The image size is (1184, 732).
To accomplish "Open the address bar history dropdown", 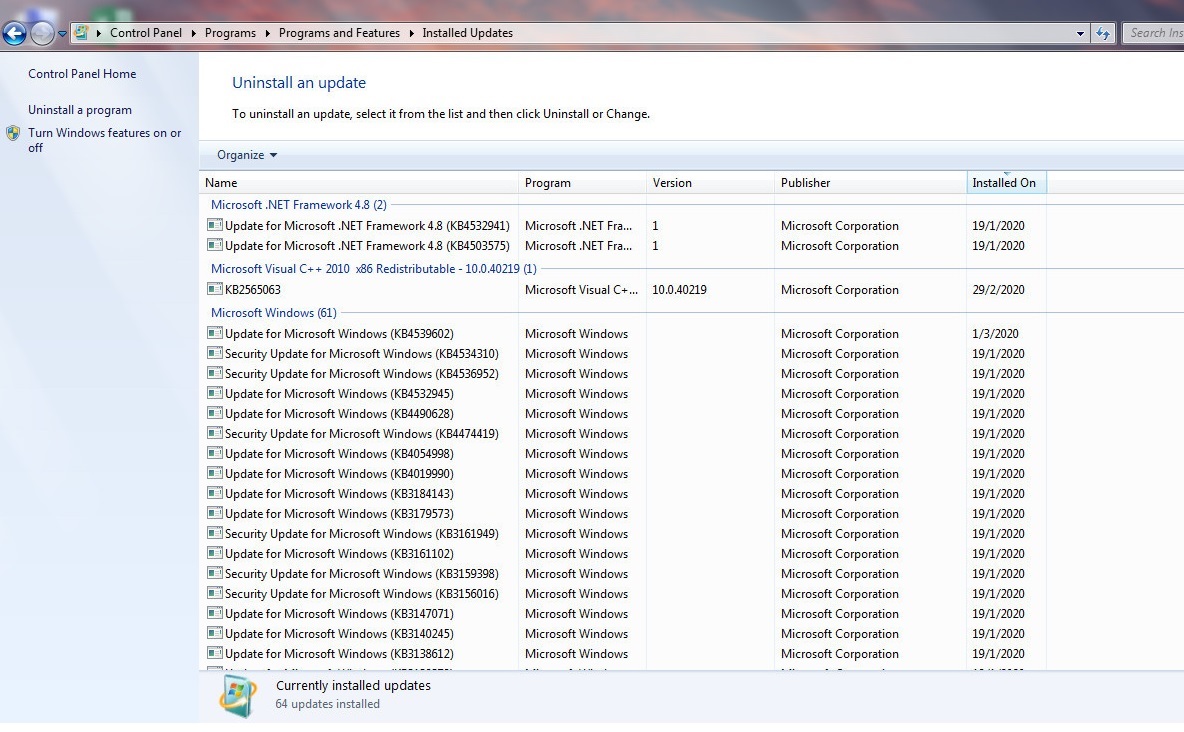I will tap(1080, 33).
